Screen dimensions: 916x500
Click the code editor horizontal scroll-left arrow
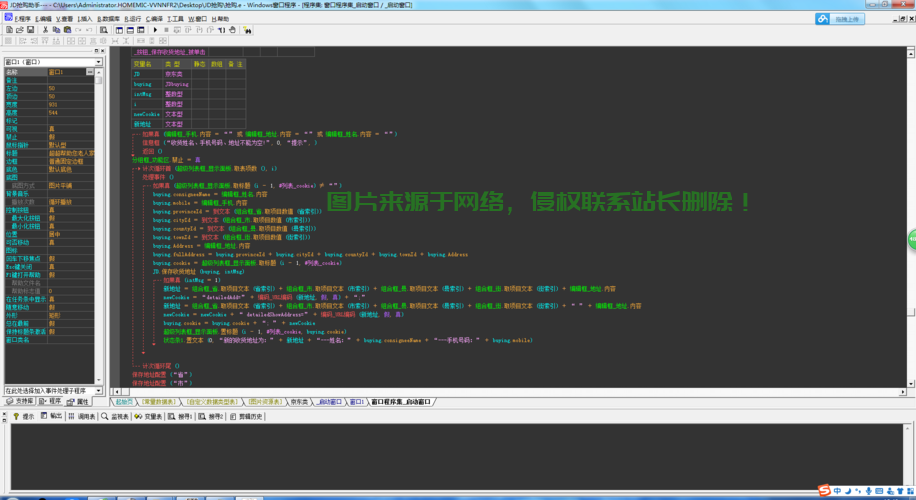click(116, 392)
